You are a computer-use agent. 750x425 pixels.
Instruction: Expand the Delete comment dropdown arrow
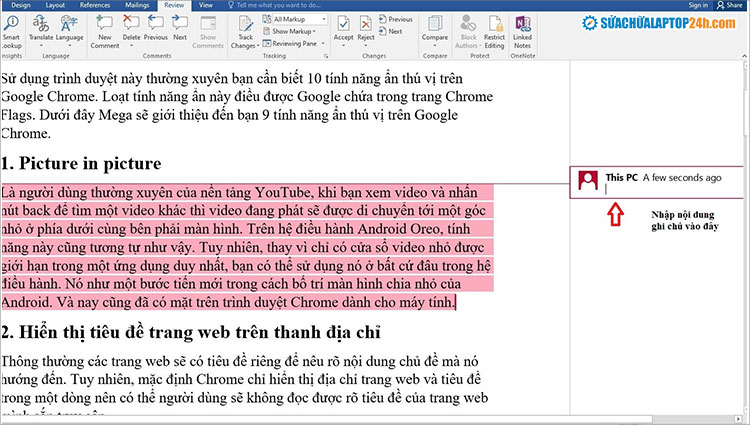click(131, 46)
